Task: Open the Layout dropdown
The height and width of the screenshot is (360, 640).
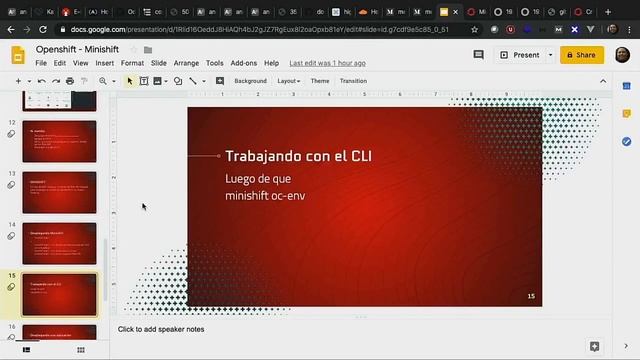Action: [x=289, y=81]
